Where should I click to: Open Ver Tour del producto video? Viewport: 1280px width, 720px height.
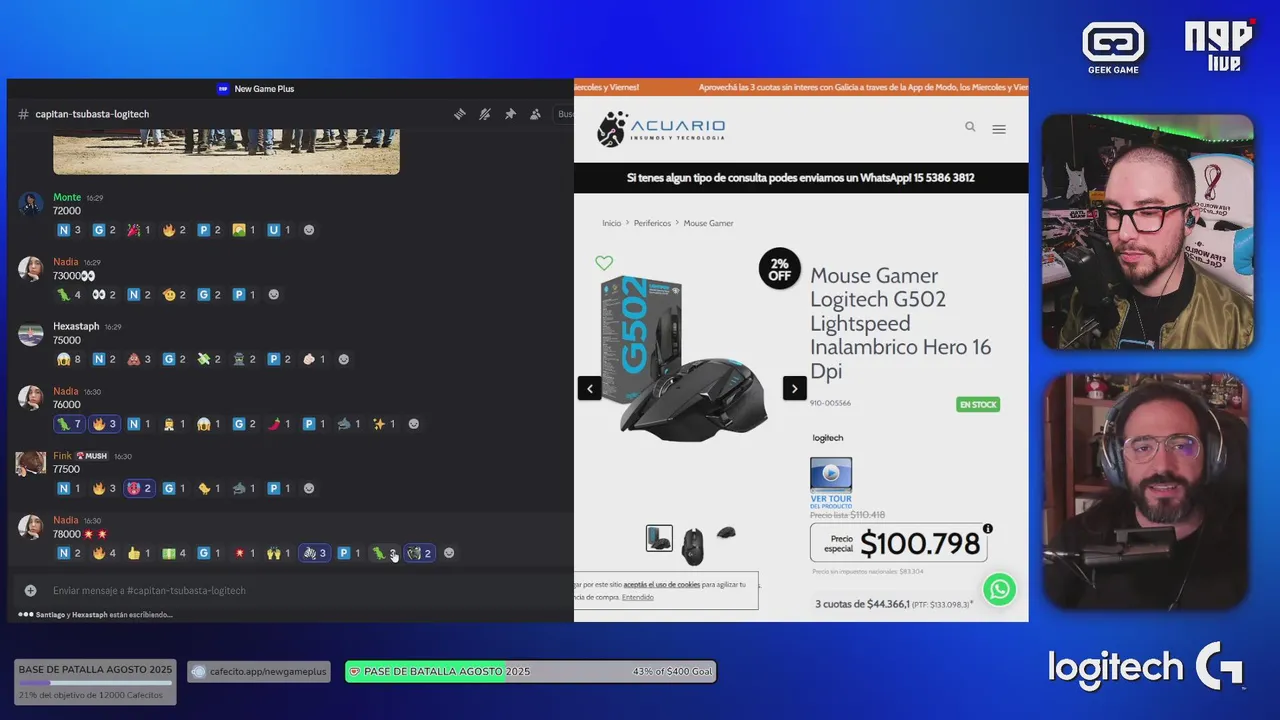(x=831, y=484)
